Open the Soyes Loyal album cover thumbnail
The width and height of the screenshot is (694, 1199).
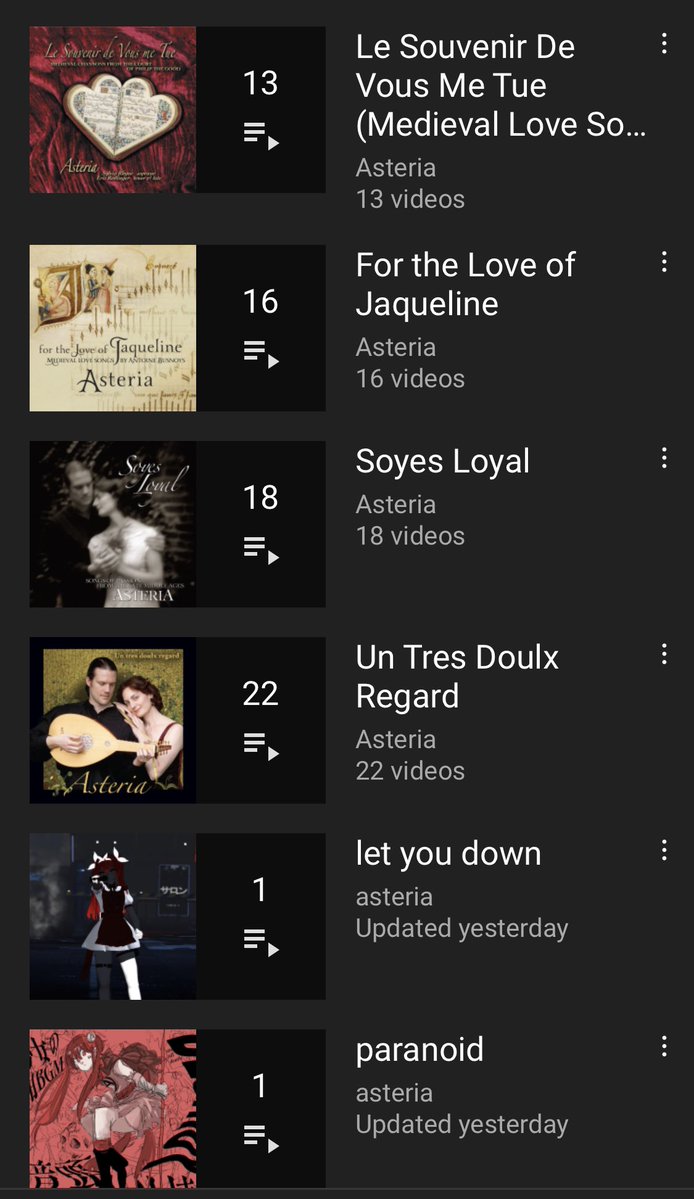coord(113,524)
